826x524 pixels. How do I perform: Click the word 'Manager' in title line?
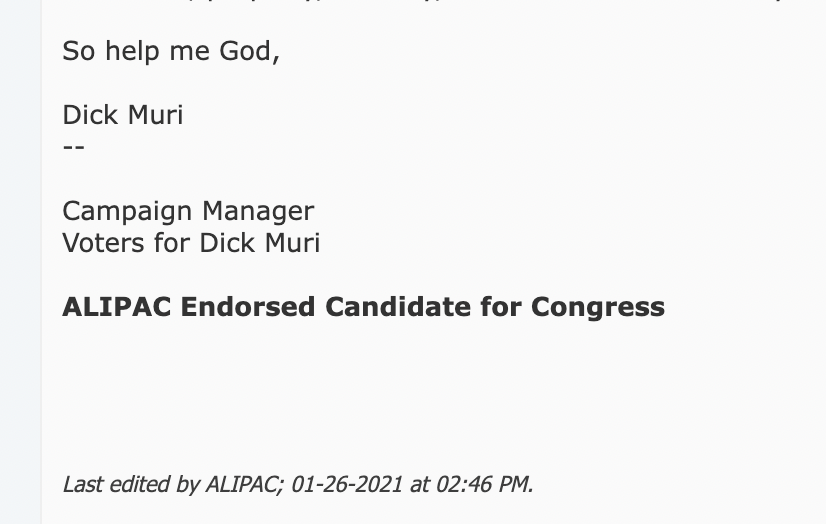(x=258, y=212)
